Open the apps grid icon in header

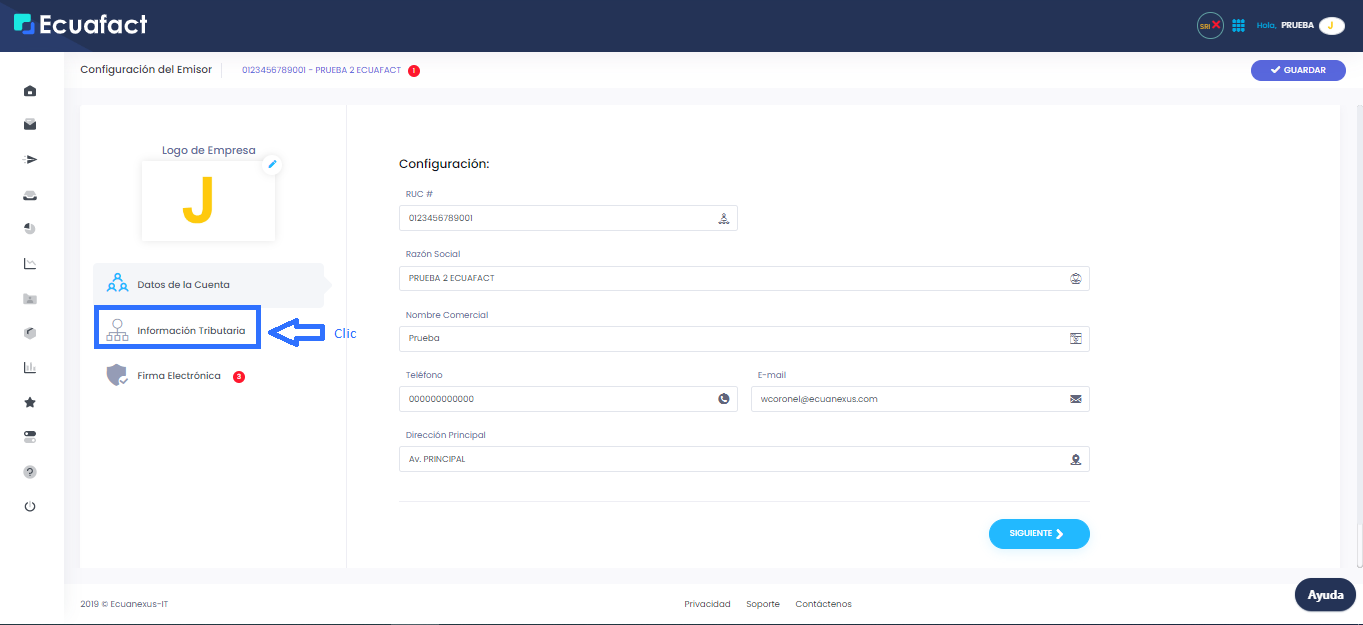pyautogui.click(x=1238, y=25)
